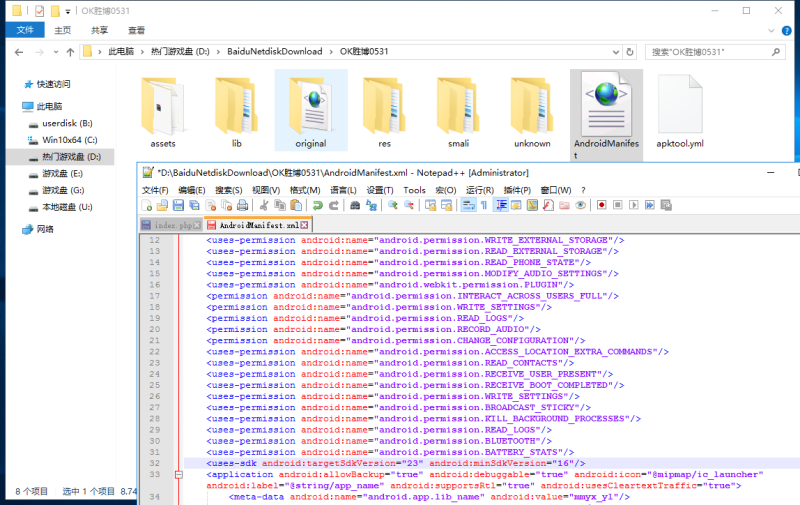
Task: Open the 视图(V) menu
Action: click(x=266, y=190)
